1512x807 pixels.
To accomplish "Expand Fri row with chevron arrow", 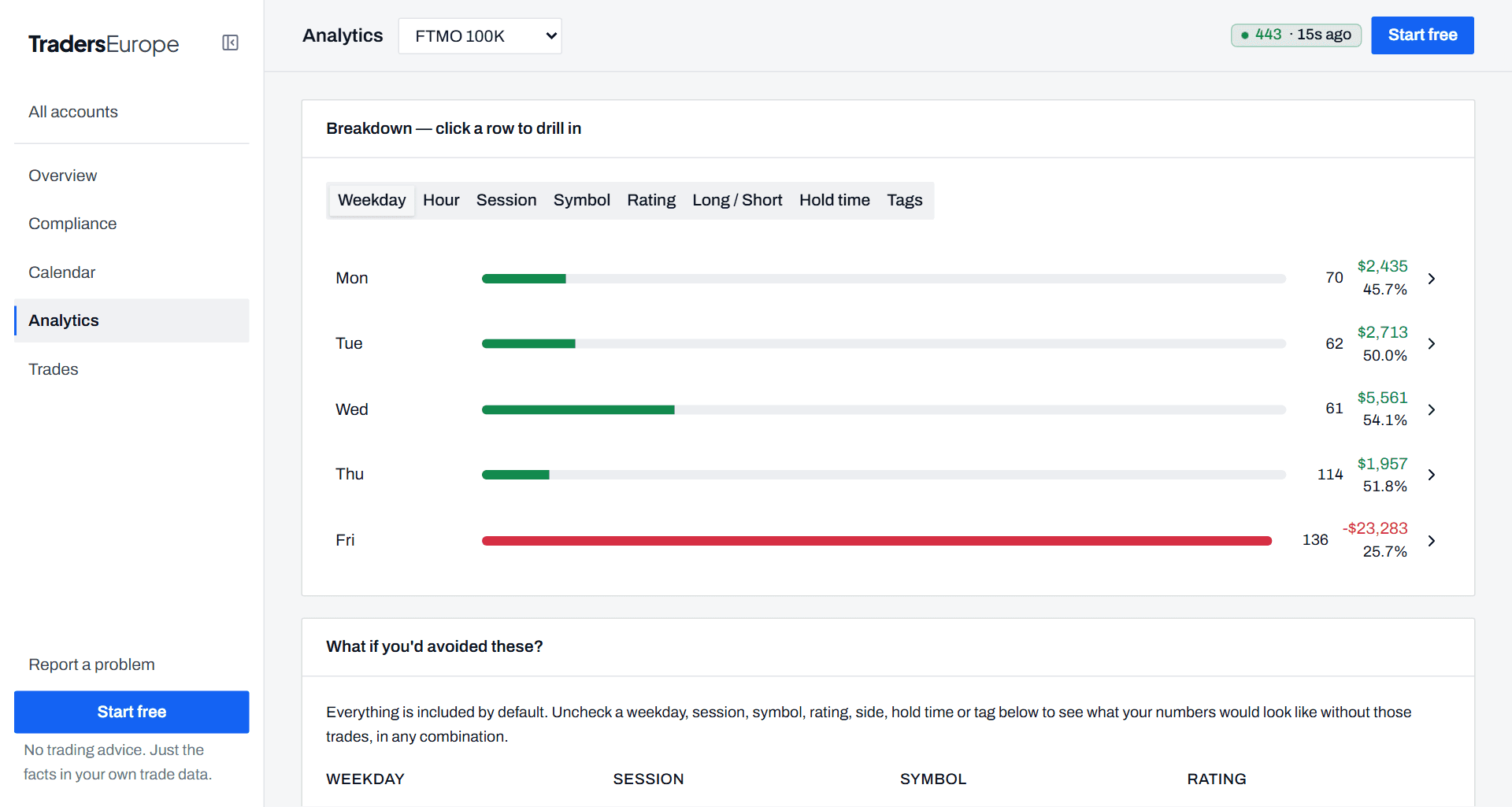I will coord(1432,541).
